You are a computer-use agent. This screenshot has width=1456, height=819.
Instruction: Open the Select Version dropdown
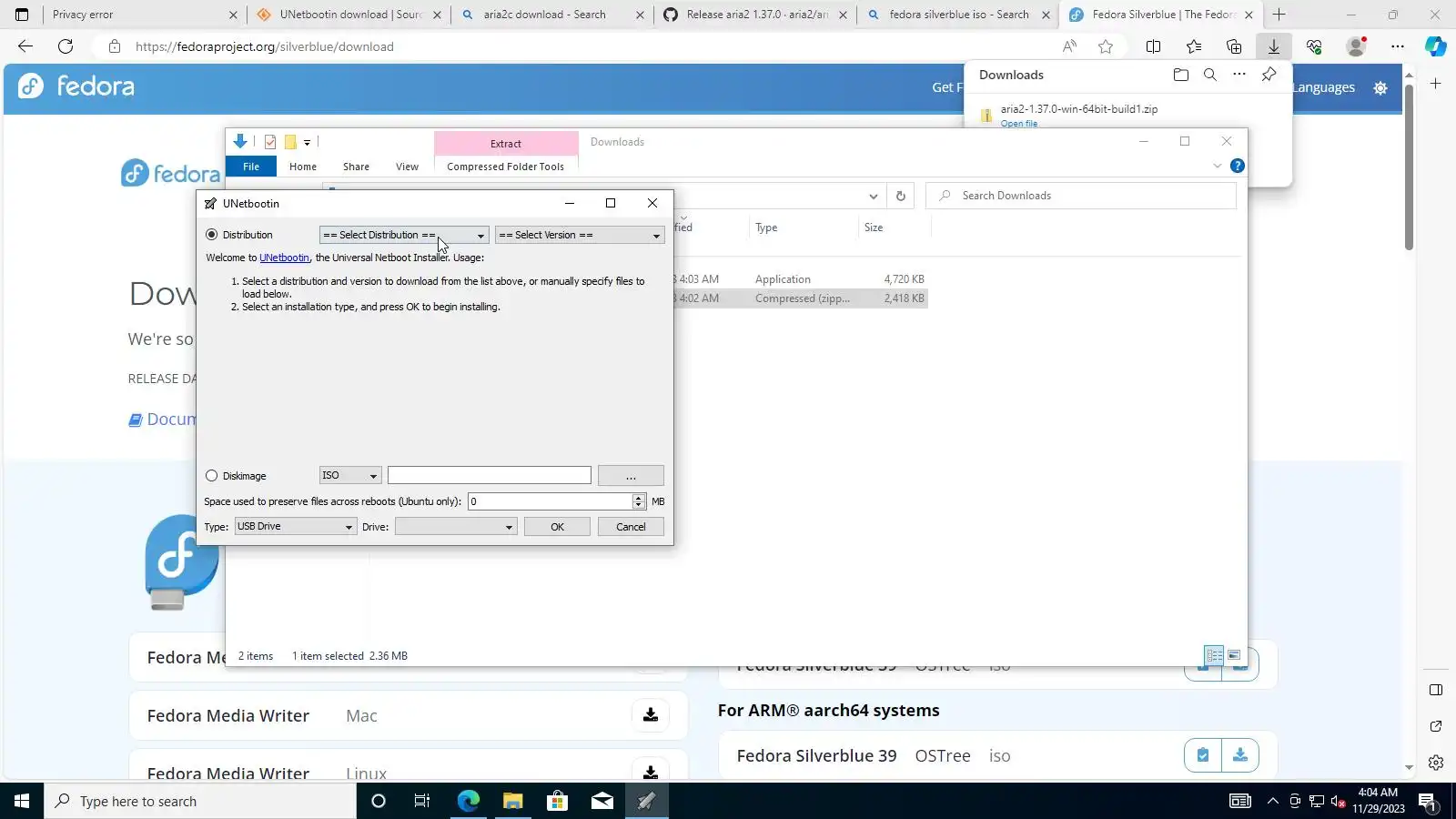[580, 235]
